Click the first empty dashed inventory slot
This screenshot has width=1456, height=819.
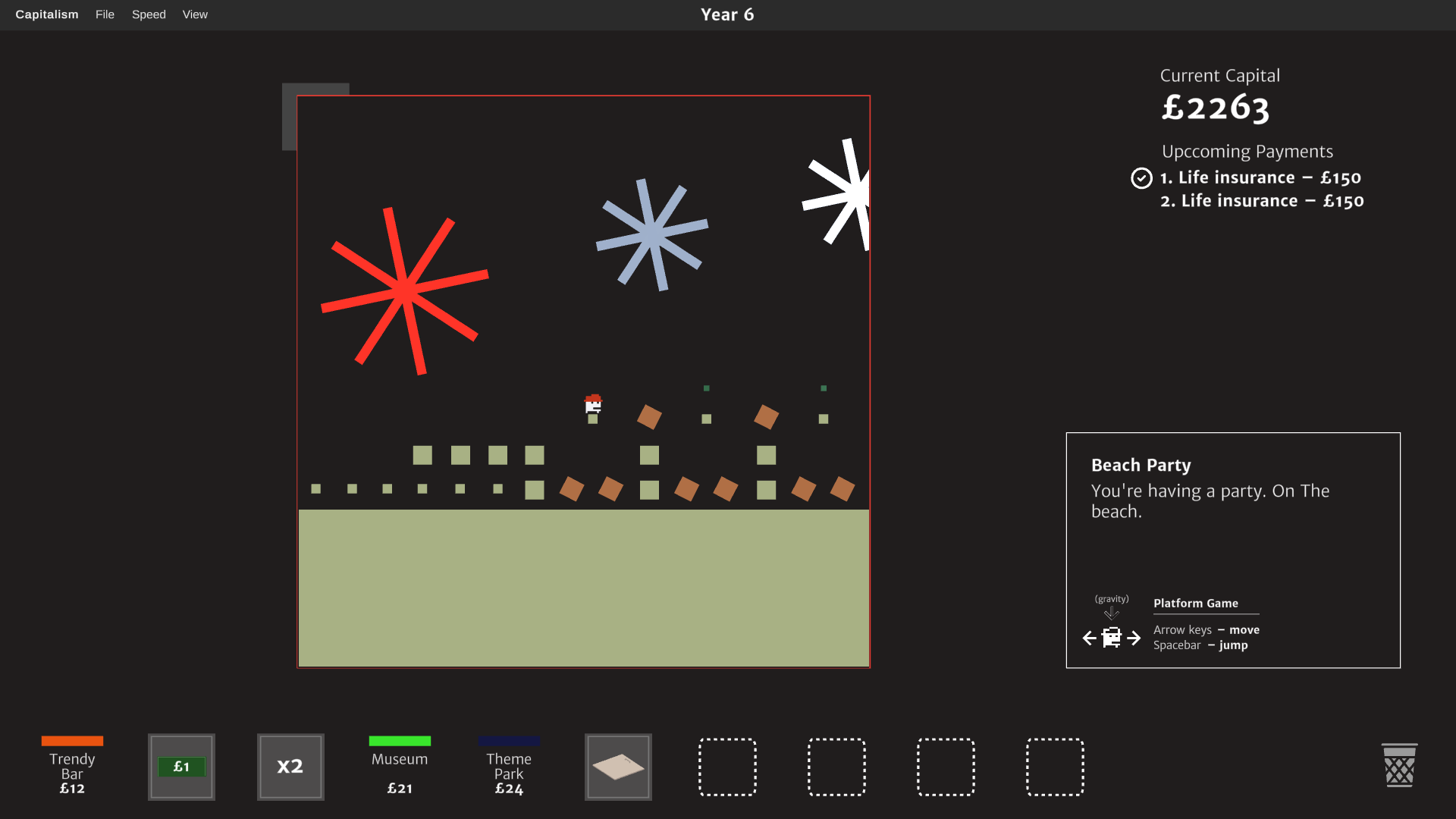[727, 767]
